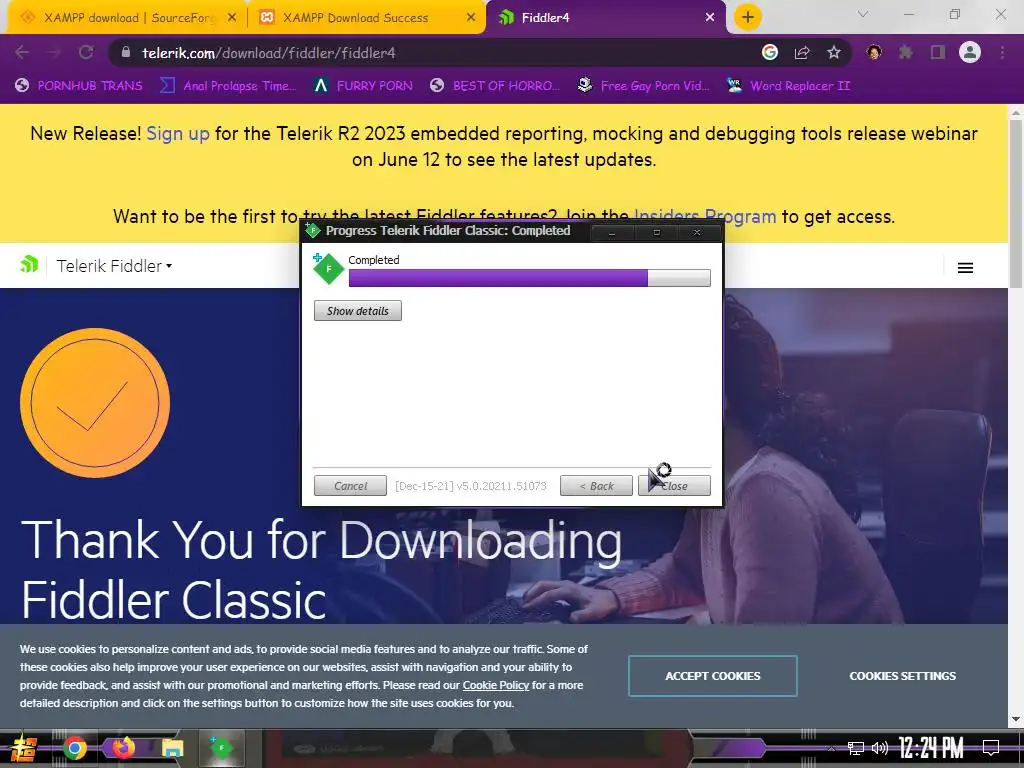Screen dimensions: 1024x768
Task: Click the site lock icon in address bar
Action: pyautogui.click(x=126, y=52)
